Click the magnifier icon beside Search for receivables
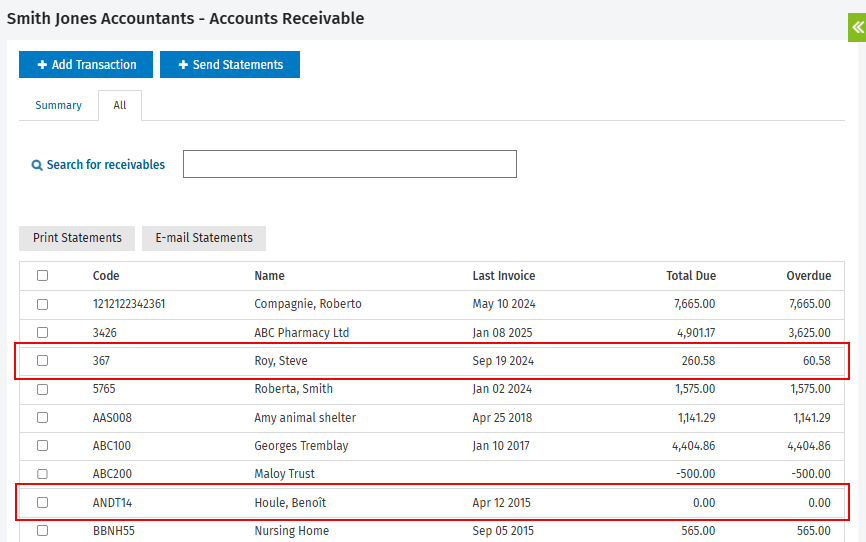This screenshot has width=866, height=542. click(37, 165)
